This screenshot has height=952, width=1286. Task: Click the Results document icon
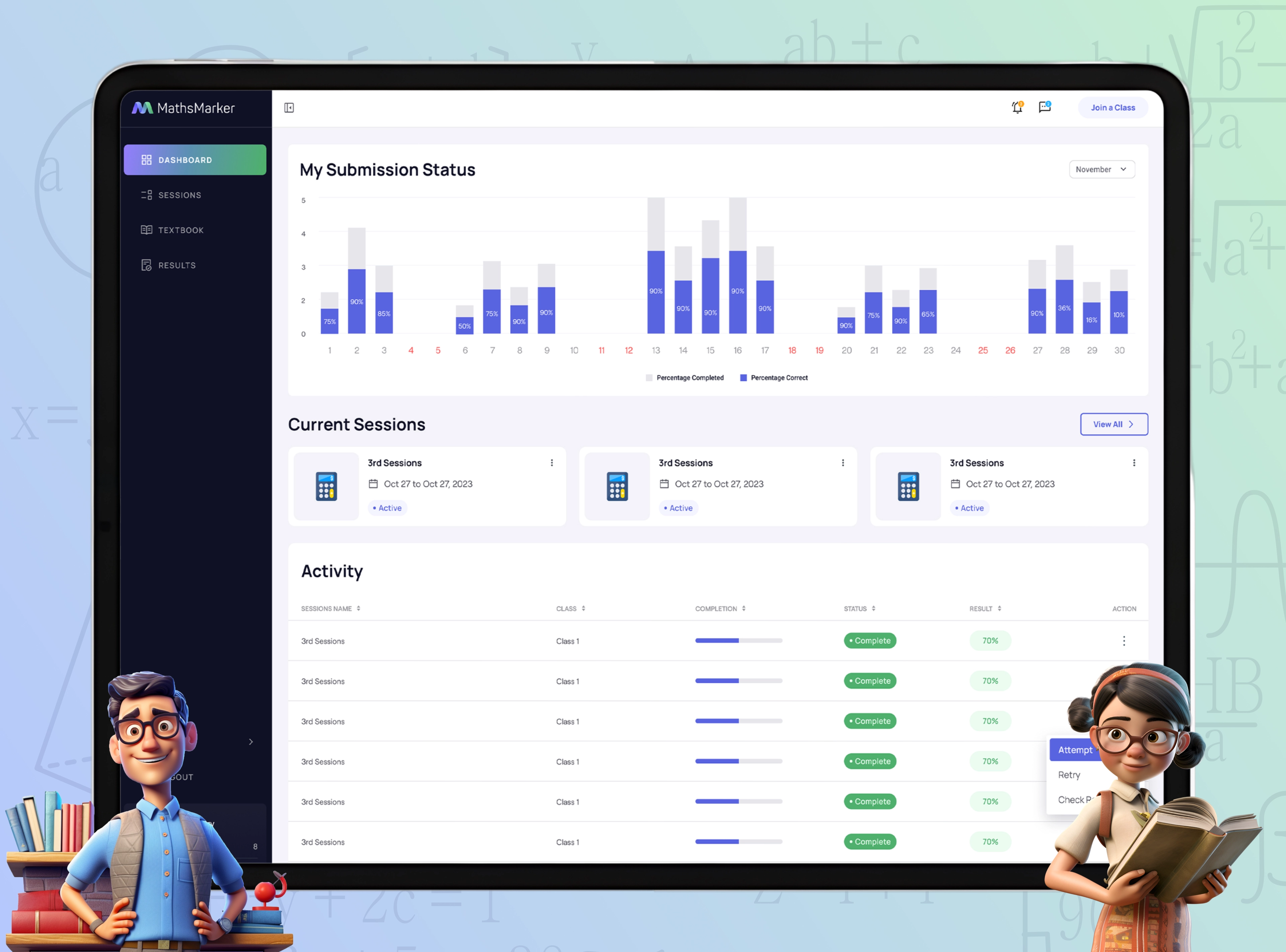coord(146,265)
